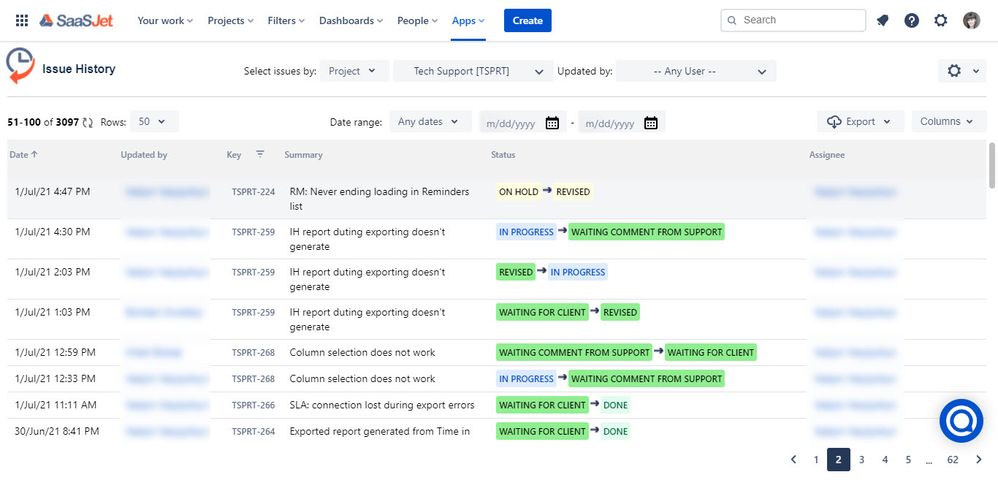Open the Project selection type dropdown
Screen dimensions: 998x480
(354, 71)
